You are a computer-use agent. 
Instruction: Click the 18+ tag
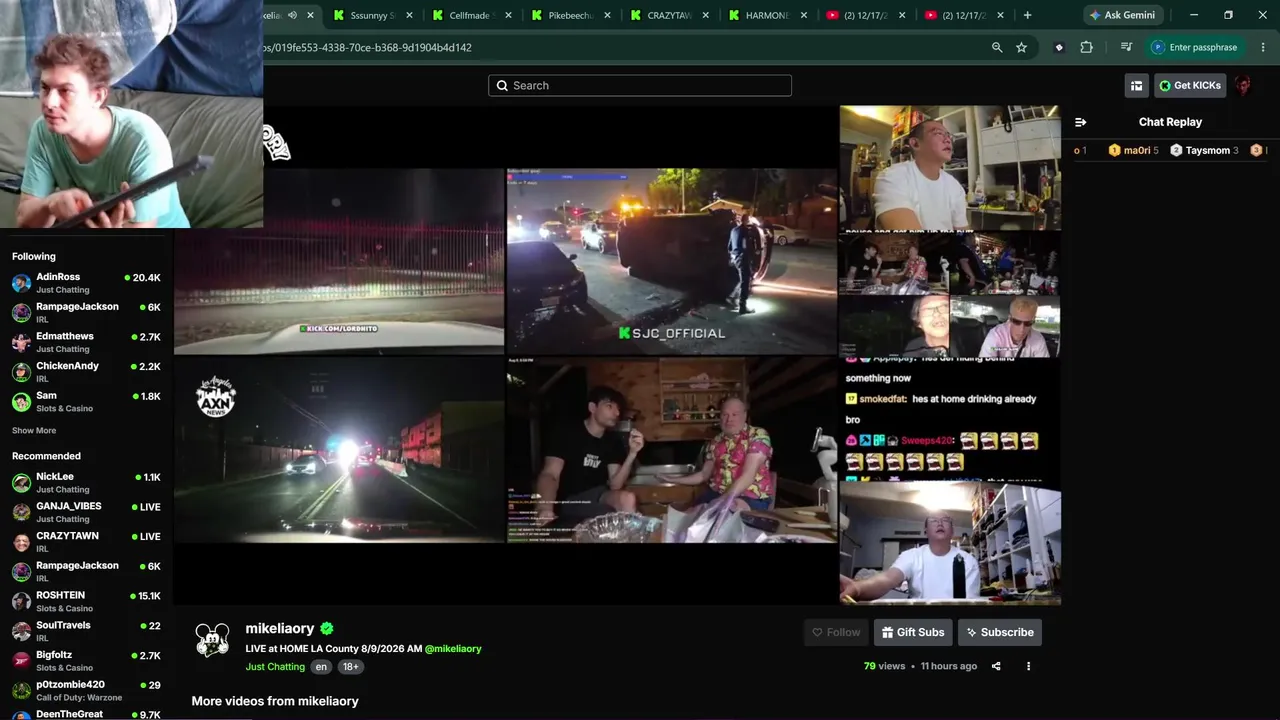pos(350,667)
